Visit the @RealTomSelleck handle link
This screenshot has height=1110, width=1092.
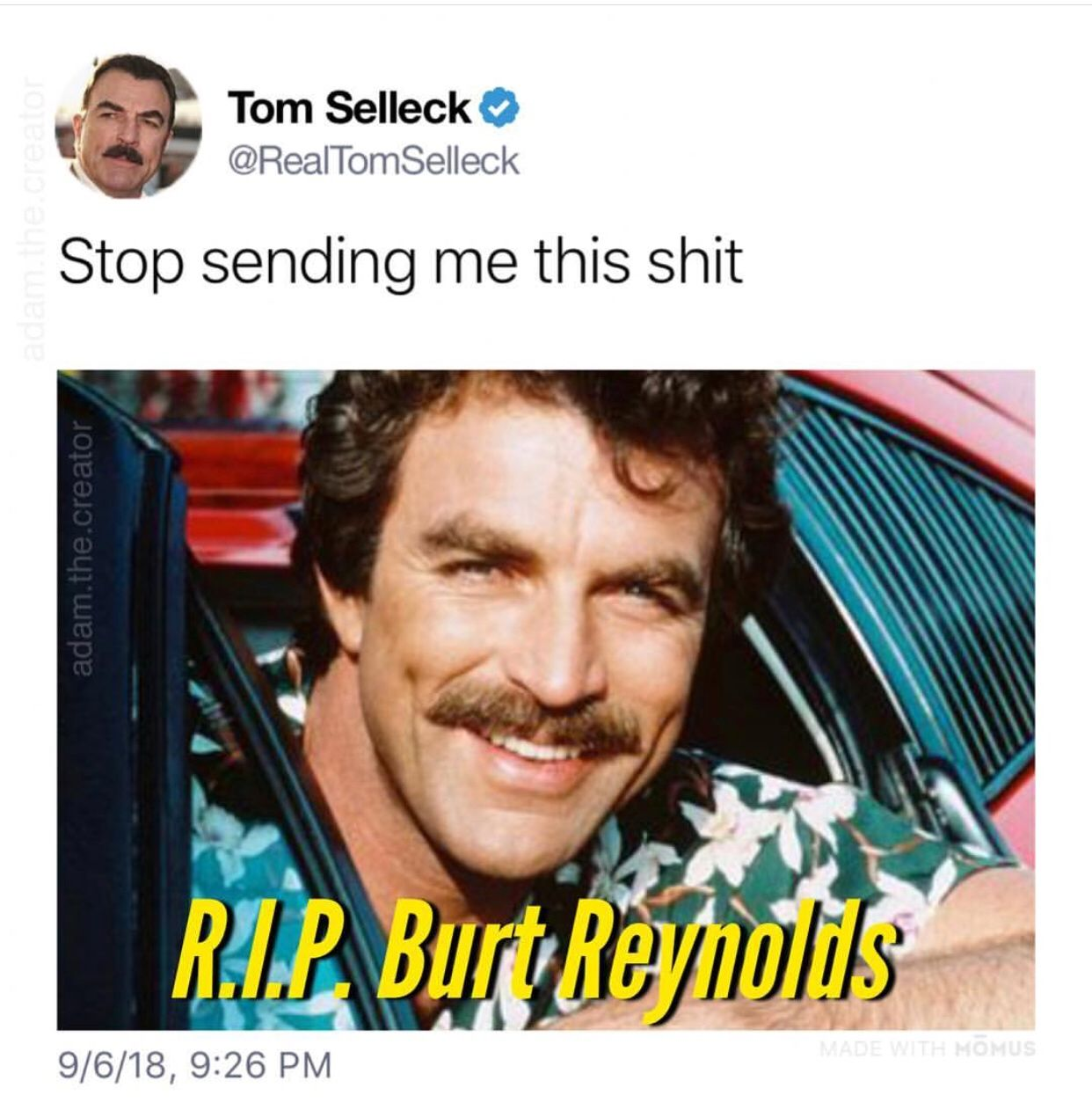coord(374,161)
